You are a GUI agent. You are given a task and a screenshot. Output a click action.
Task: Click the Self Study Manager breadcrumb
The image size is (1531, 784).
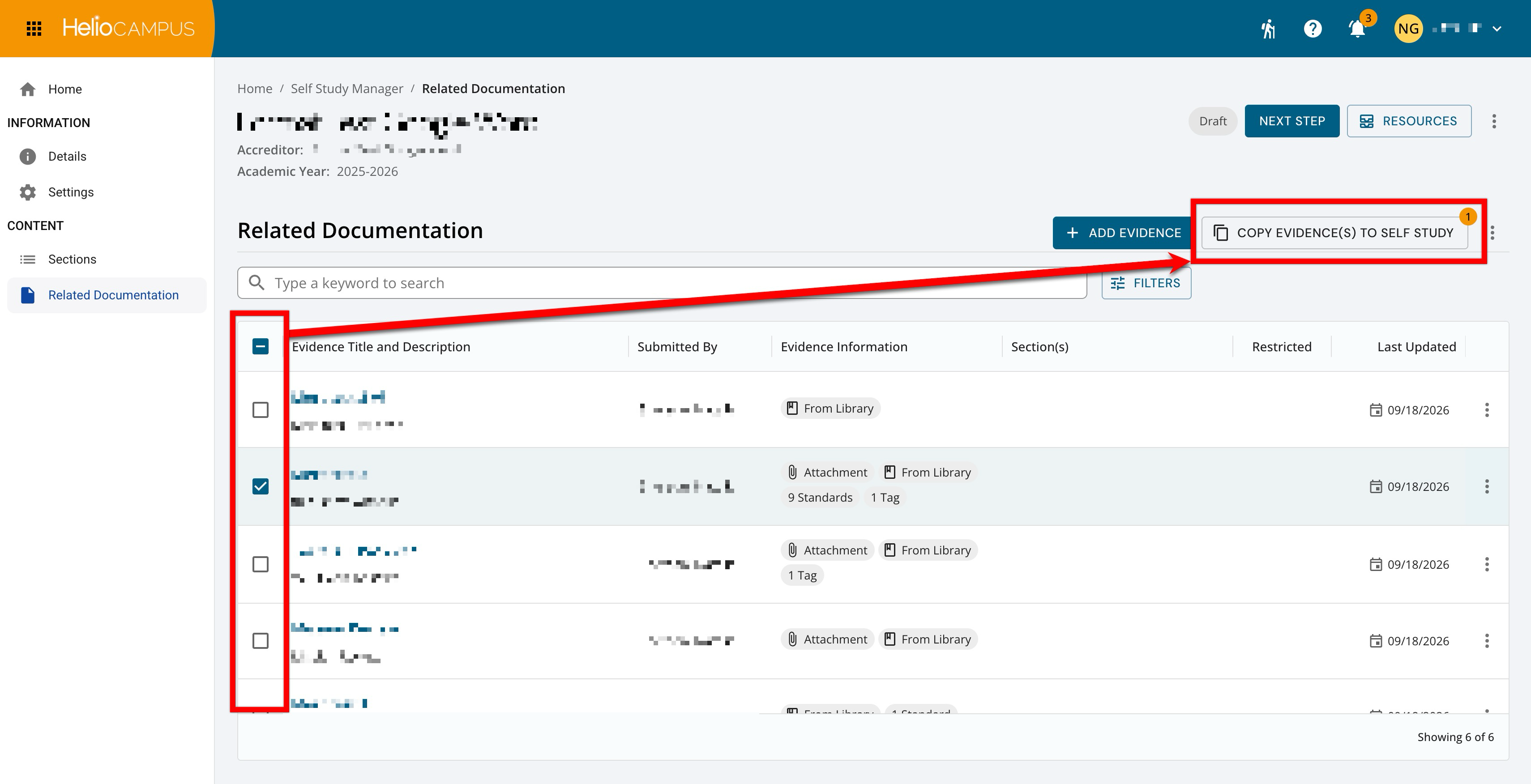[x=346, y=89]
